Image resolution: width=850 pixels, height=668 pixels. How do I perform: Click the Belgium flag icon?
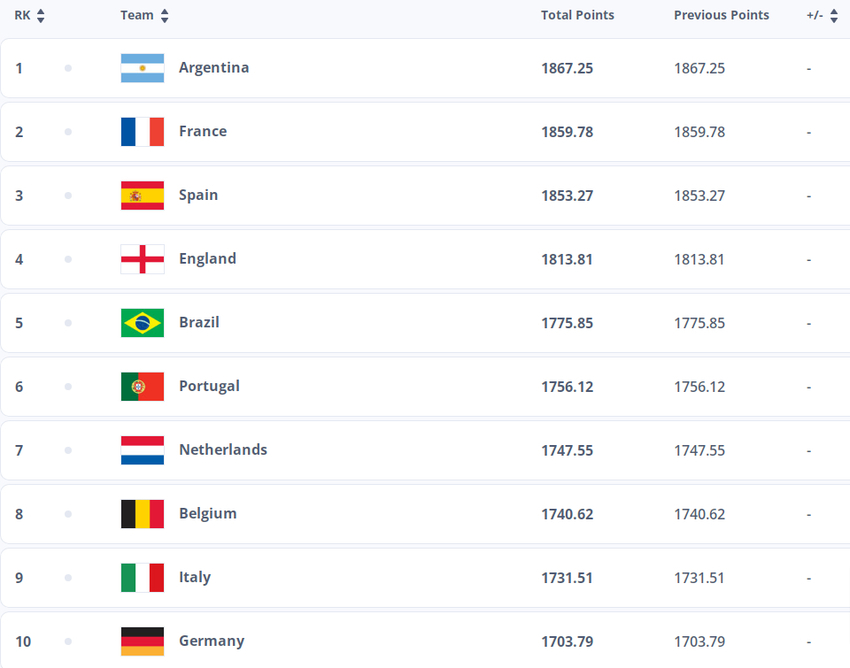tap(142, 514)
